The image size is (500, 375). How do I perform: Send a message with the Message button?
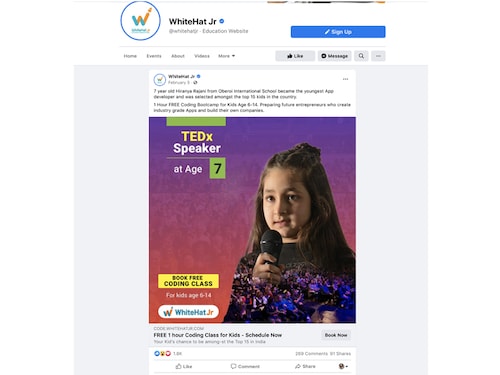(334, 56)
